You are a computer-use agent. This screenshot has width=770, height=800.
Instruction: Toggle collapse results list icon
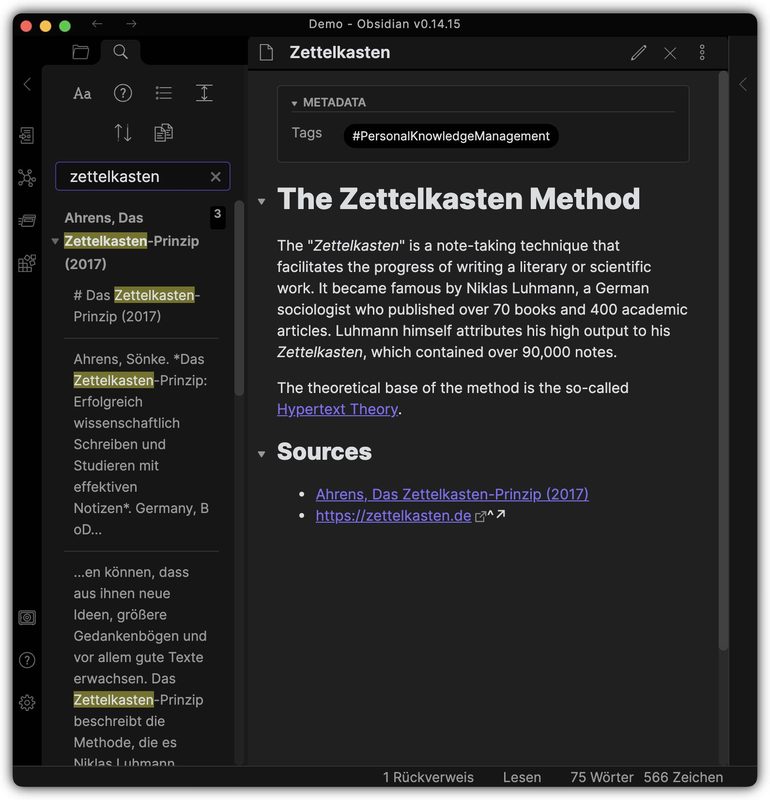[x=163, y=93]
